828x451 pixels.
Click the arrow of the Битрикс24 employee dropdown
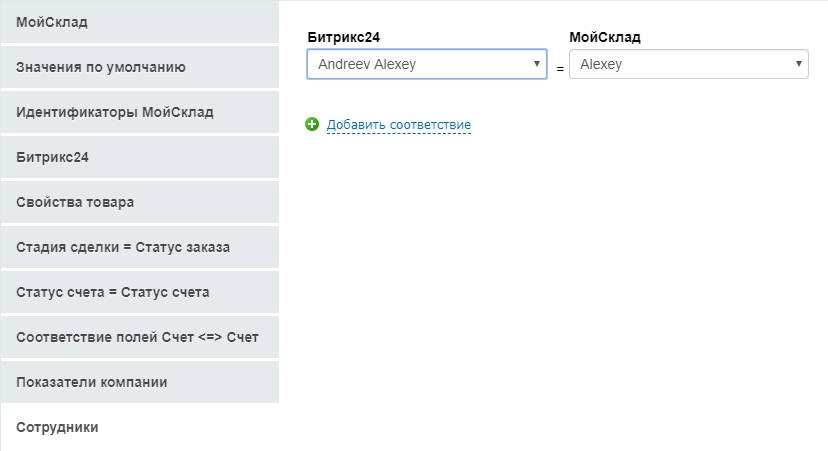coord(537,64)
